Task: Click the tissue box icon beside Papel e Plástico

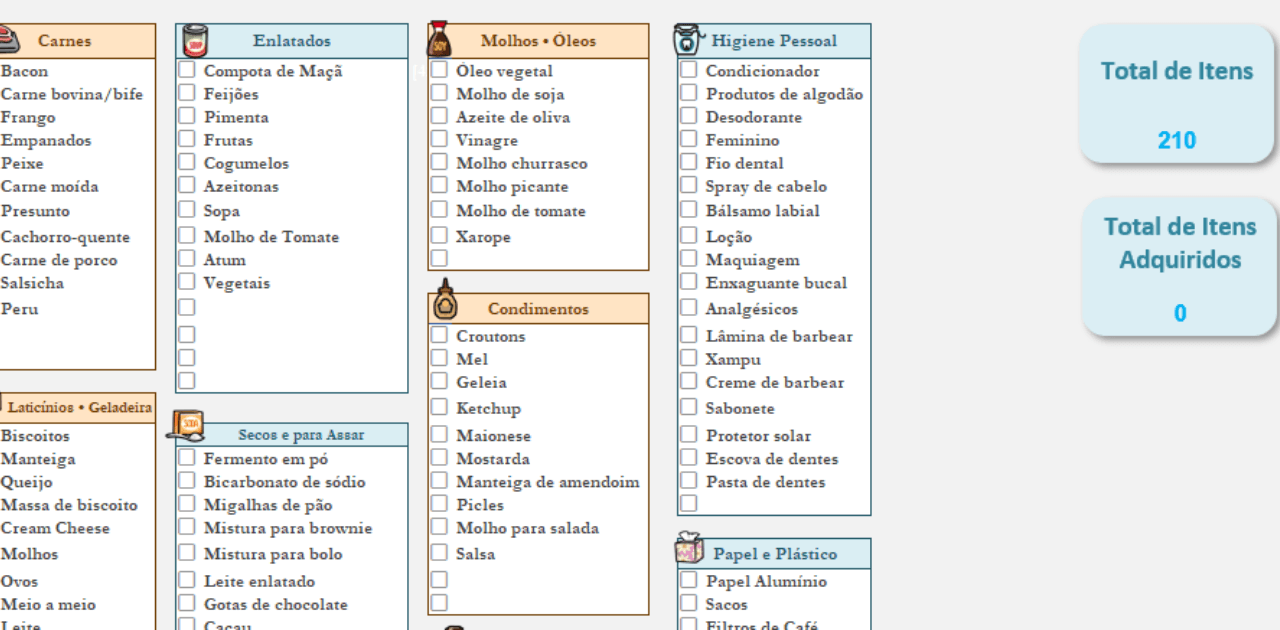Action: pos(688,549)
